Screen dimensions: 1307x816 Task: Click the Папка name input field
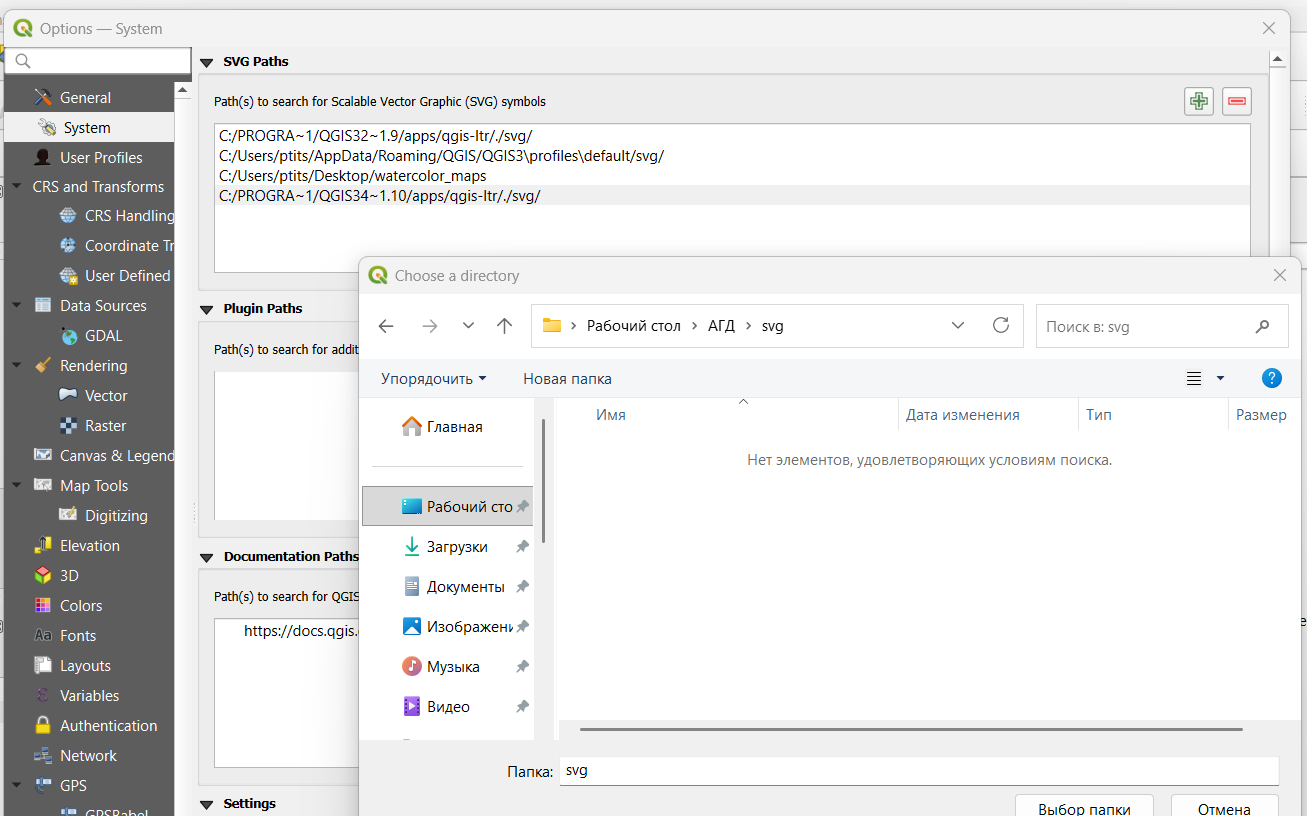pos(919,771)
